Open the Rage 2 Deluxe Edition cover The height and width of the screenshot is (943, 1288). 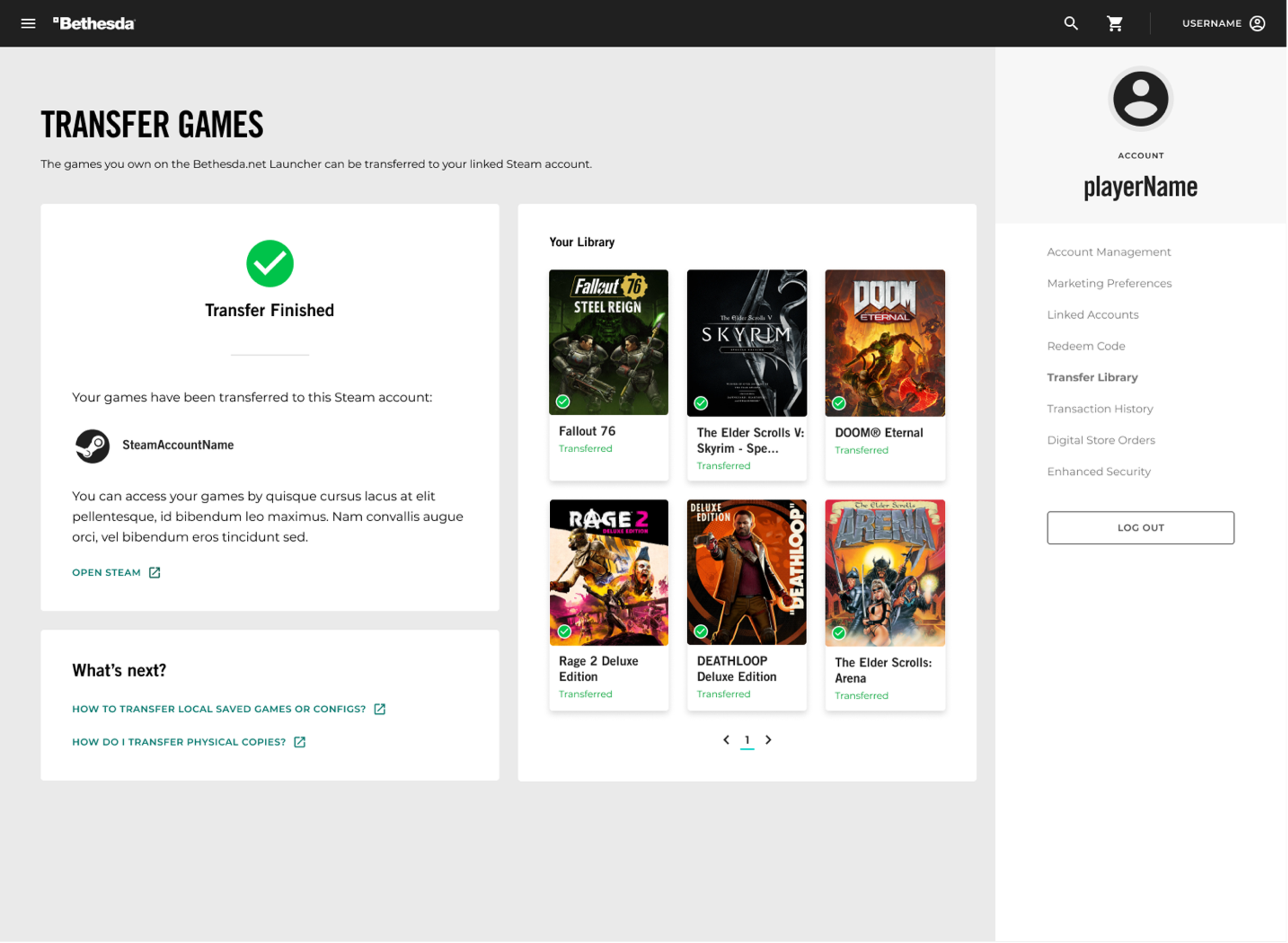[x=609, y=573]
